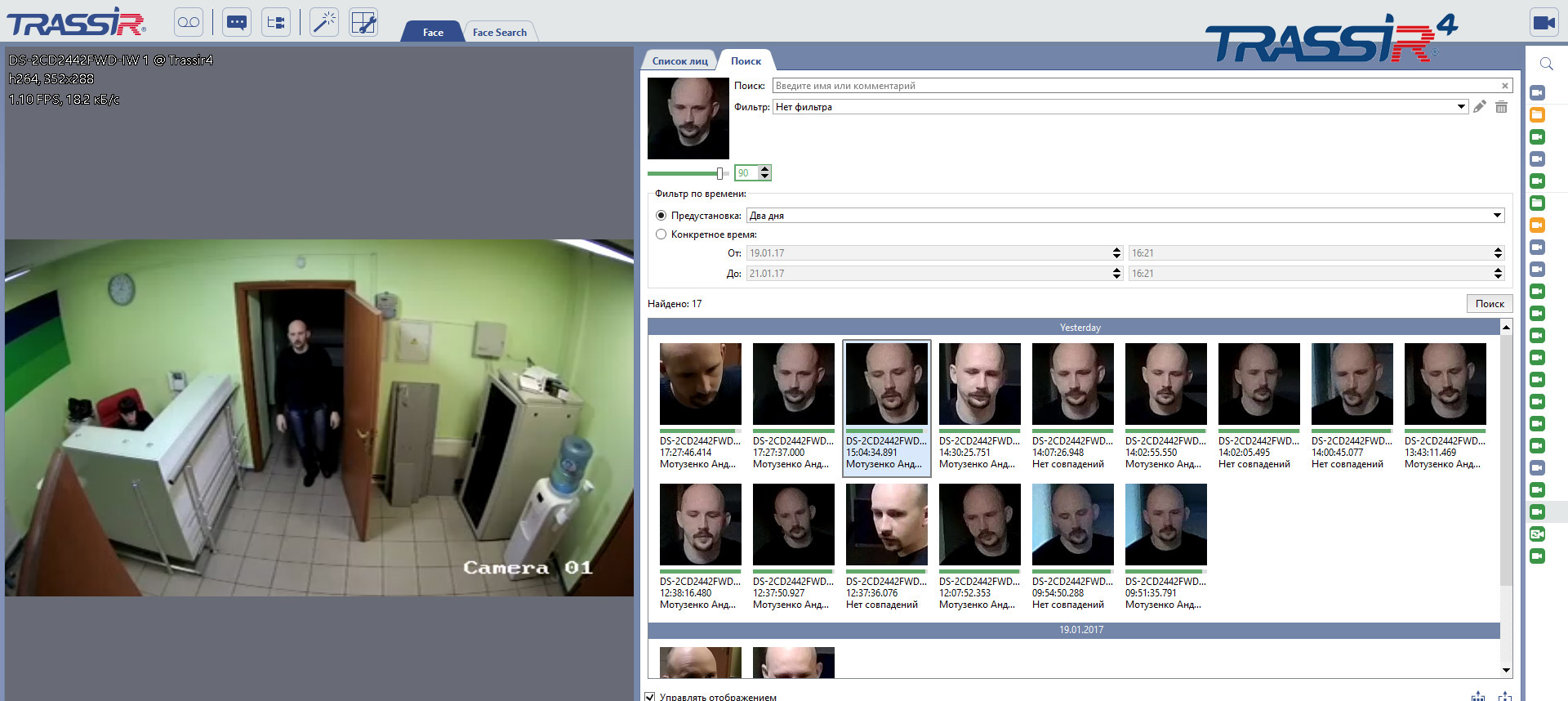Image resolution: width=1568 pixels, height=701 pixels.
Task: Open the Список лиц tab
Action: click(679, 61)
